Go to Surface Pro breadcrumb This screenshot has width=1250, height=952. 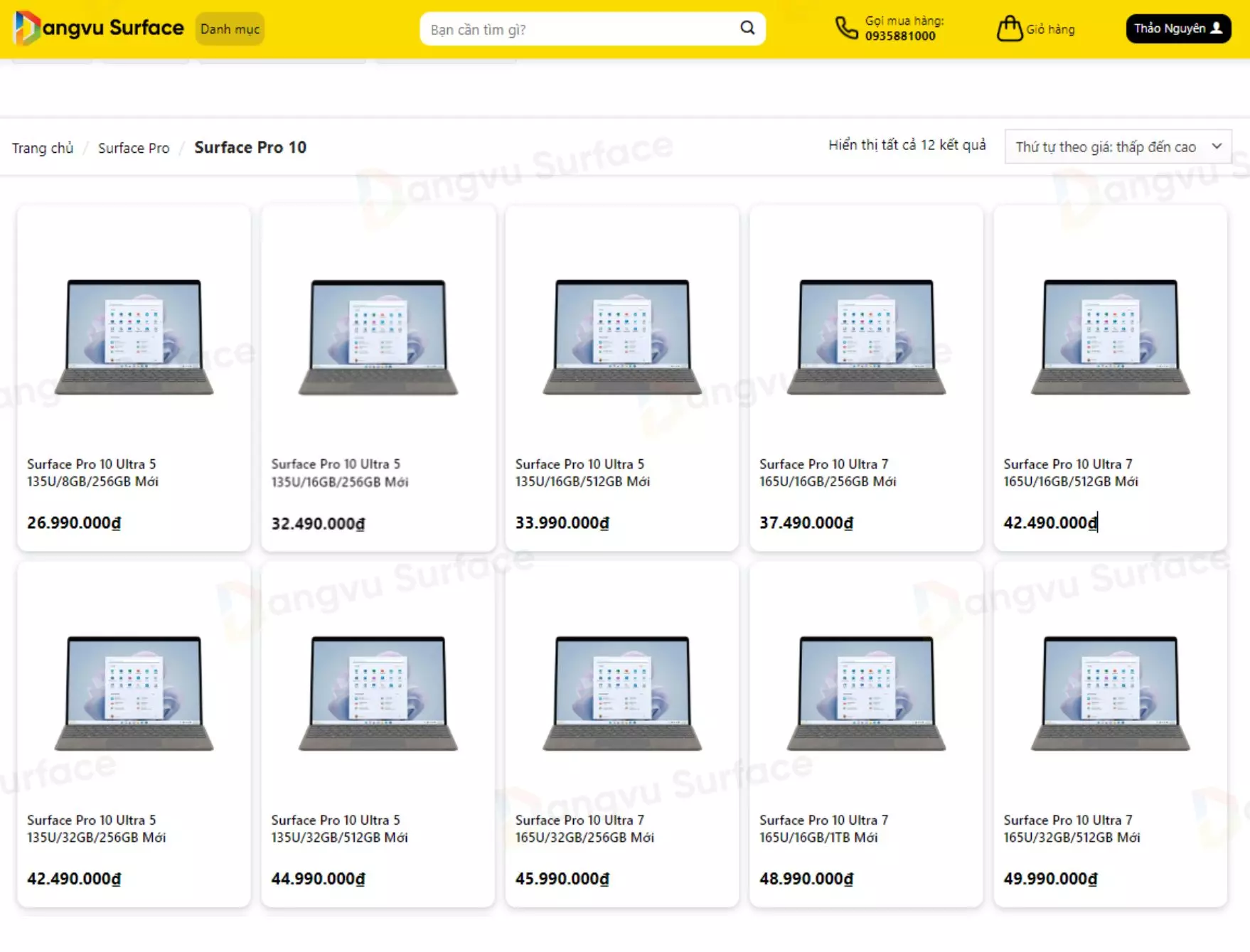(134, 148)
